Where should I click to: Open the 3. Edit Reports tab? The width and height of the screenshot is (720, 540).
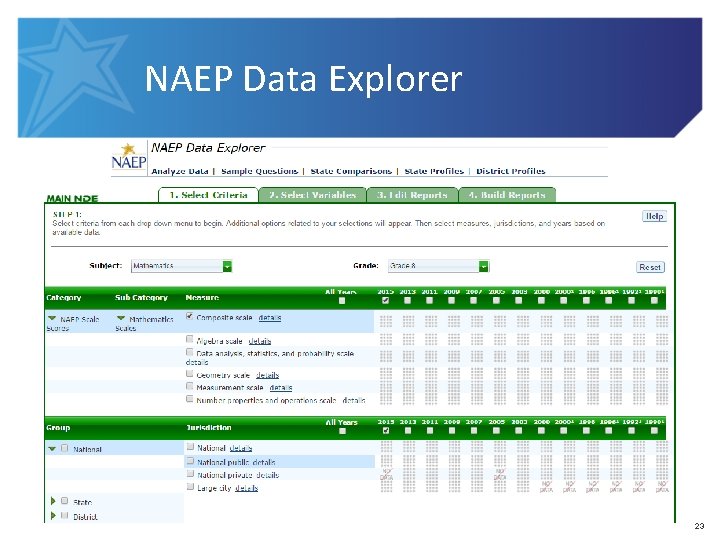pos(412,195)
